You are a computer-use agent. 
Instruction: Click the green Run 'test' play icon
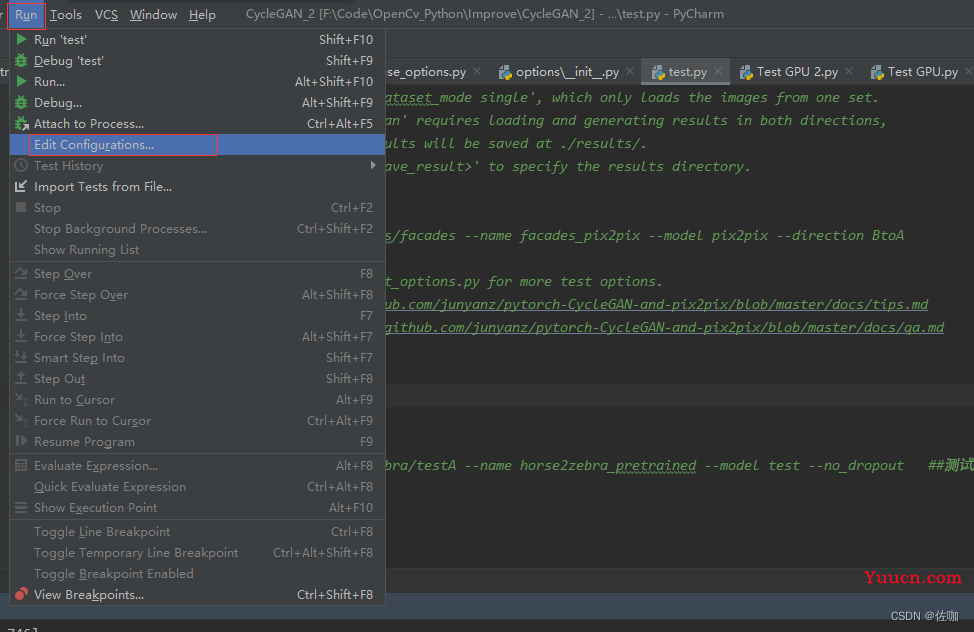click(x=21, y=40)
